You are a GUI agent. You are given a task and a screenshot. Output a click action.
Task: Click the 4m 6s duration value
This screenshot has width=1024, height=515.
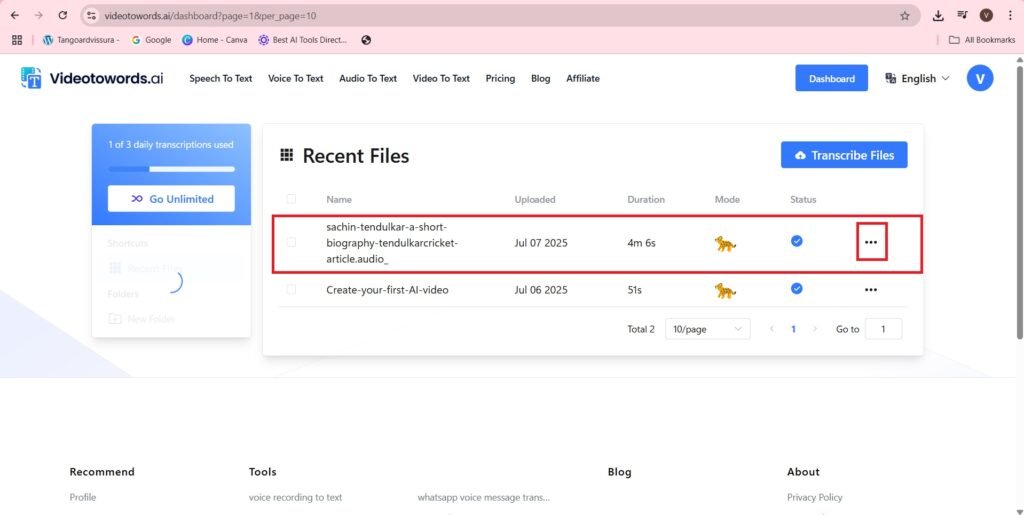pyautogui.click(x=641, y=243)
